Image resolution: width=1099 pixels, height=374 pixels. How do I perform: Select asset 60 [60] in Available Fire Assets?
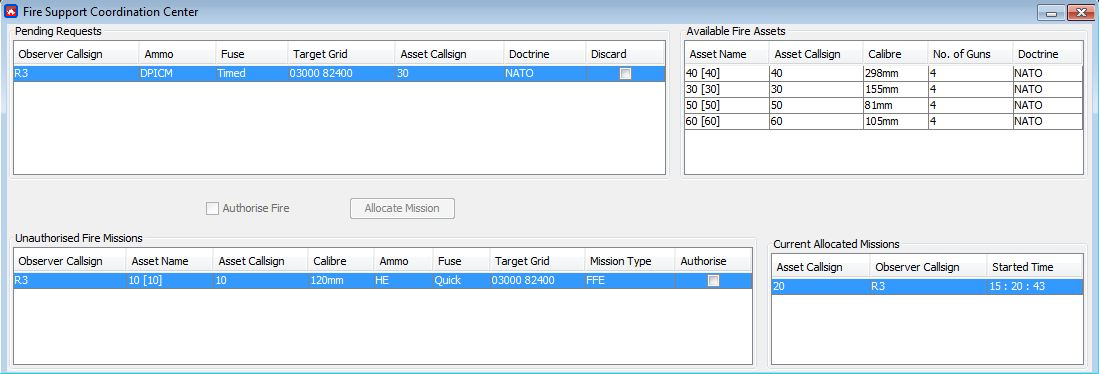(x=726, y=122)
